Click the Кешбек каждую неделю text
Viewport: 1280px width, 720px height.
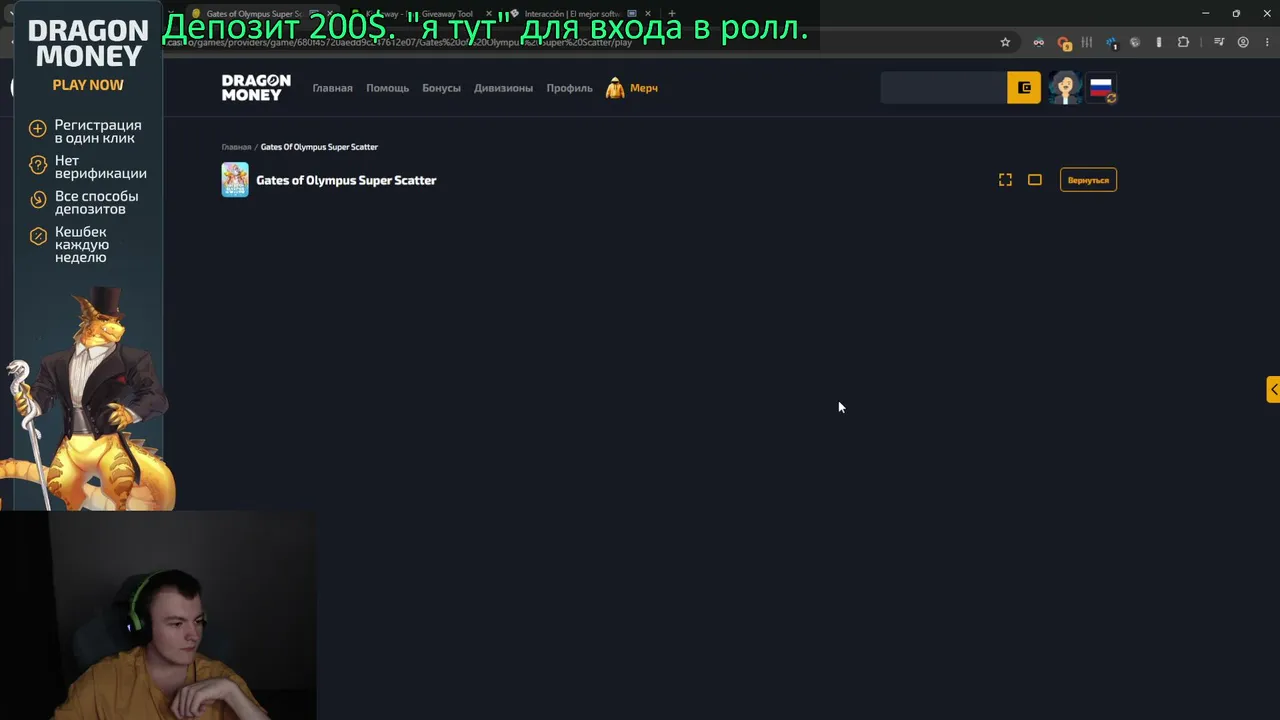pyautogui.click(x=82, y=245)
